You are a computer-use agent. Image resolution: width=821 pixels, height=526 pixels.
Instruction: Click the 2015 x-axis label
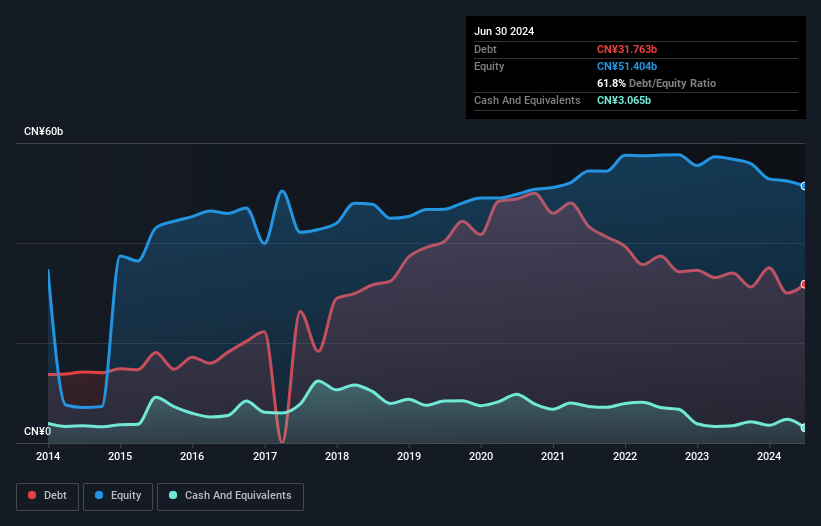(120, 456)
